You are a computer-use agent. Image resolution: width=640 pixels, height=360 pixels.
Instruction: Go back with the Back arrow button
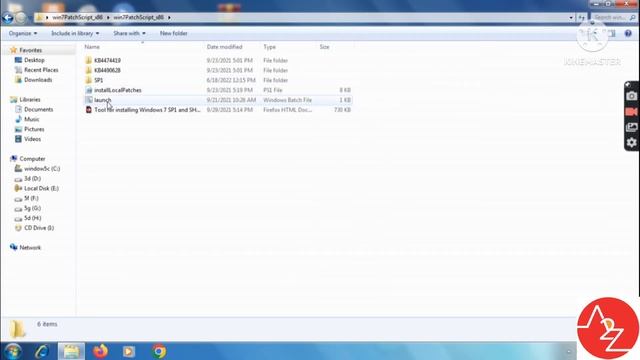coord(8,18)
